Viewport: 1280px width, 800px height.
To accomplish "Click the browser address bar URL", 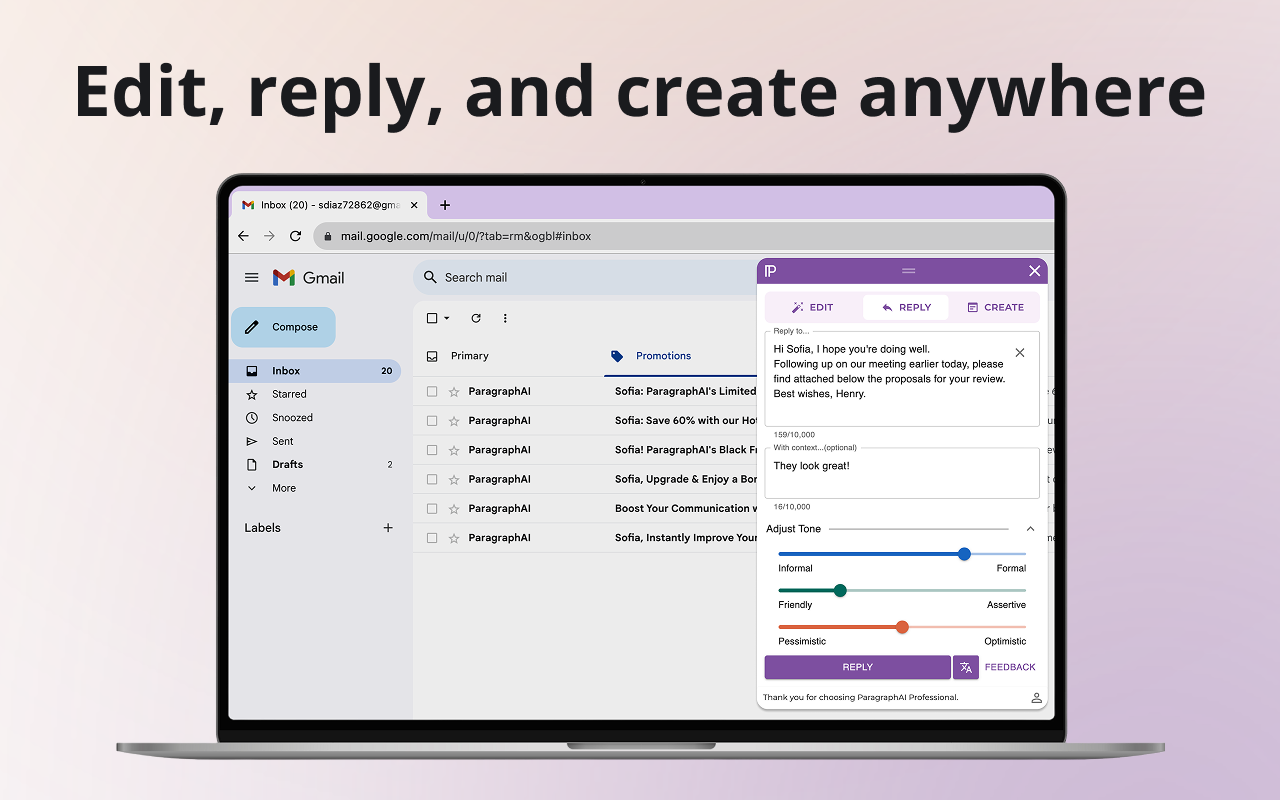I will [x=466, y=236].
